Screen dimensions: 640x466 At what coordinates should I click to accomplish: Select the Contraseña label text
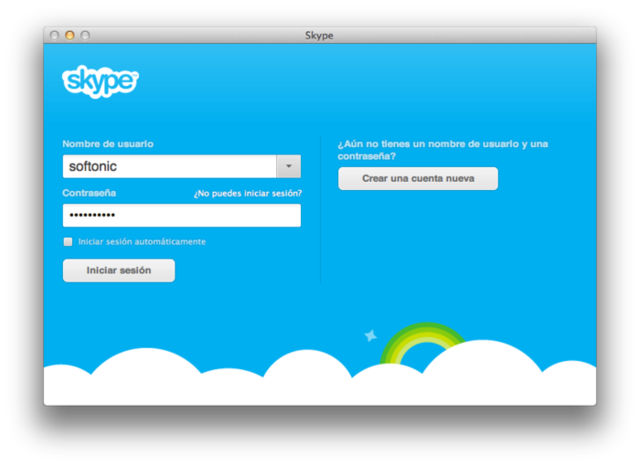(x=89, y=193)
